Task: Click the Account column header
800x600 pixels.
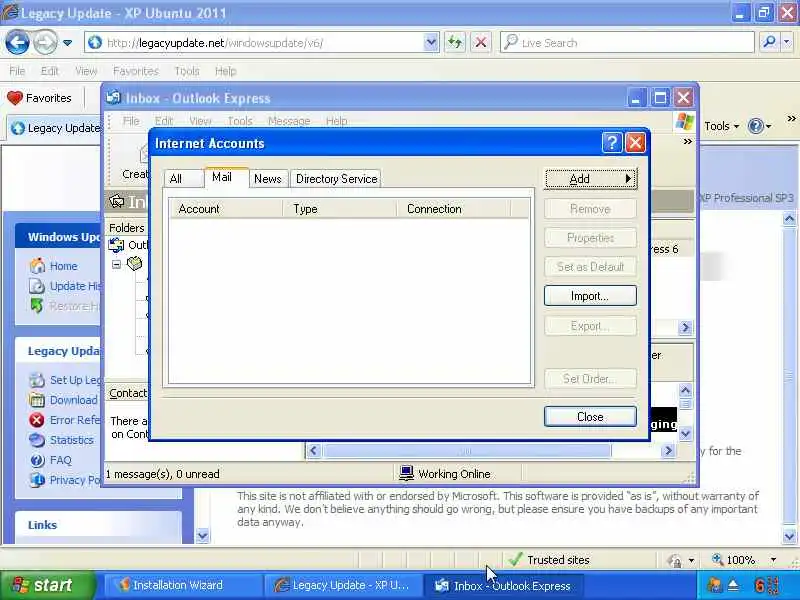Action: click(x=226, y=209)
